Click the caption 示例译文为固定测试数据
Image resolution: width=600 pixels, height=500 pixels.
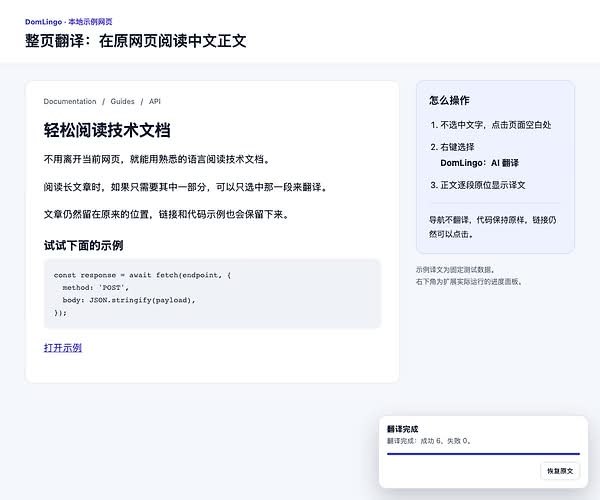point(455,270)
